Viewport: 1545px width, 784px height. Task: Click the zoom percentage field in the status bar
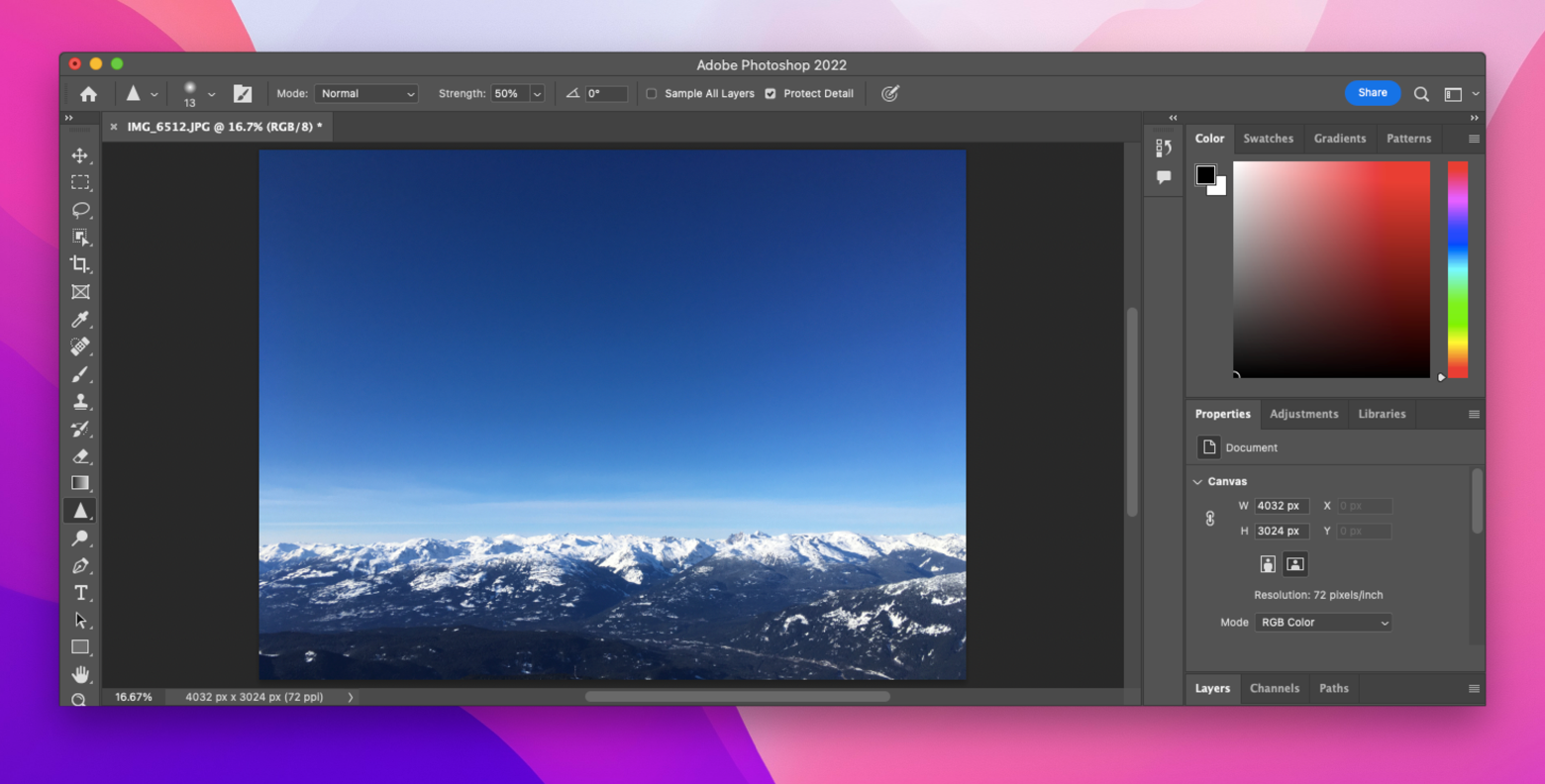[x=132, y=697]
